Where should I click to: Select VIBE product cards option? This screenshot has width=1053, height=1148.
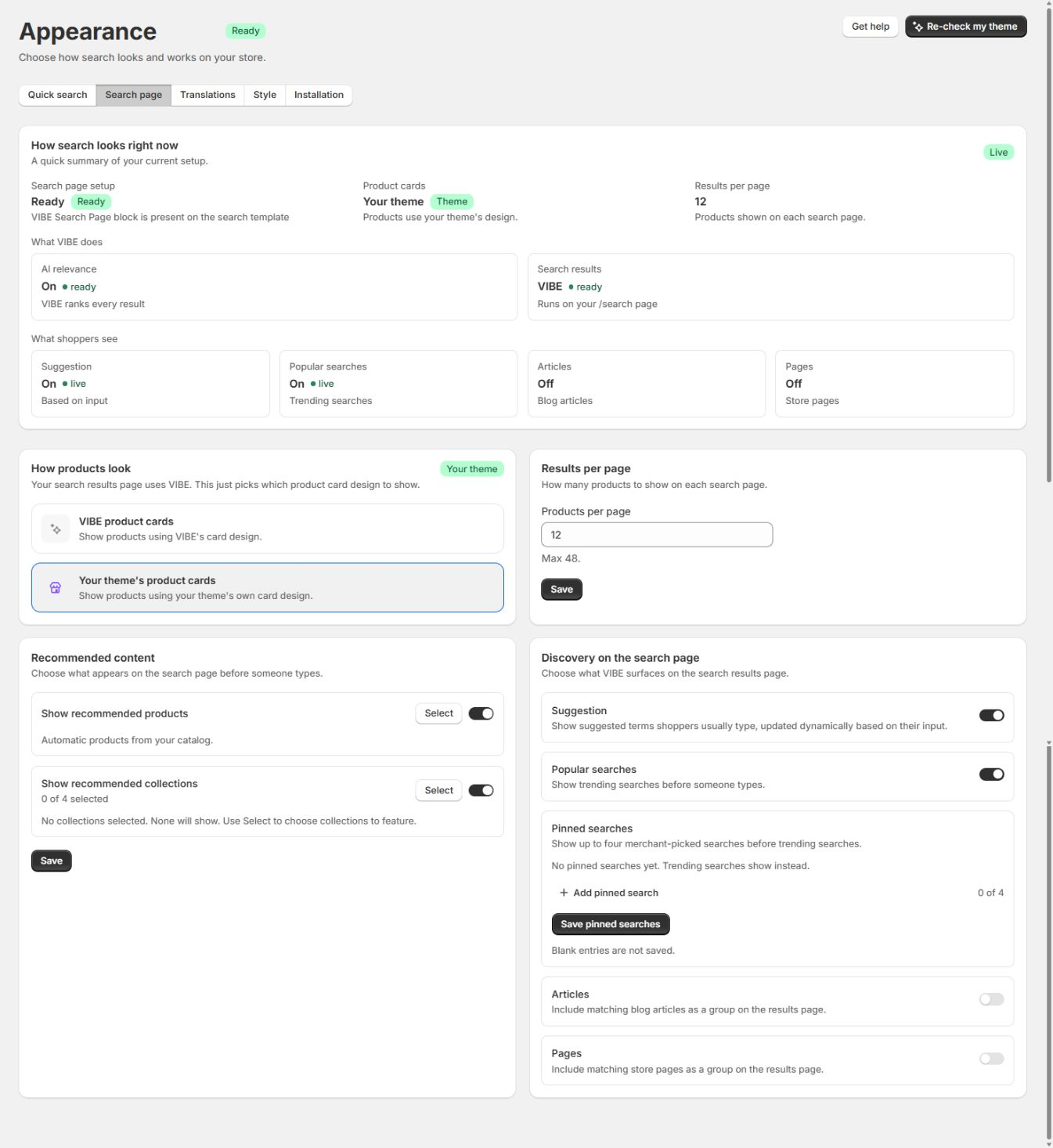268,529
